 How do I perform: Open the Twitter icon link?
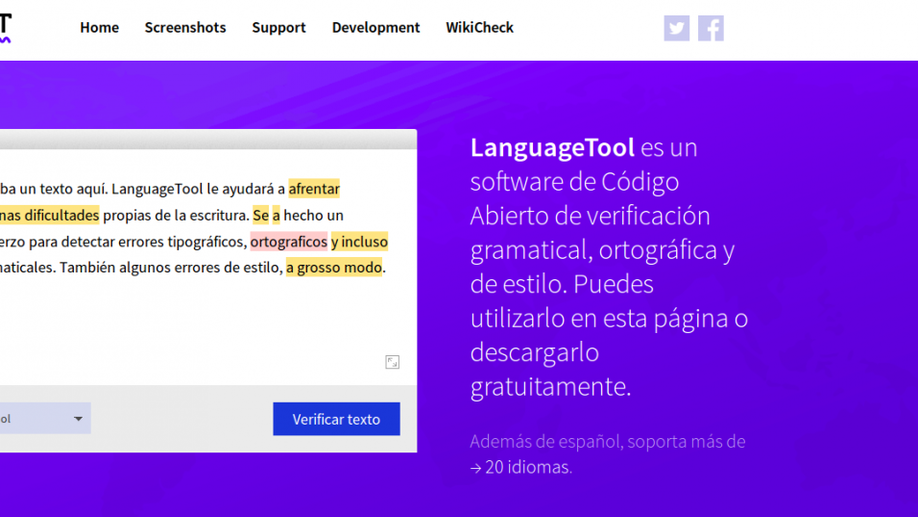(x=676, y=28)
